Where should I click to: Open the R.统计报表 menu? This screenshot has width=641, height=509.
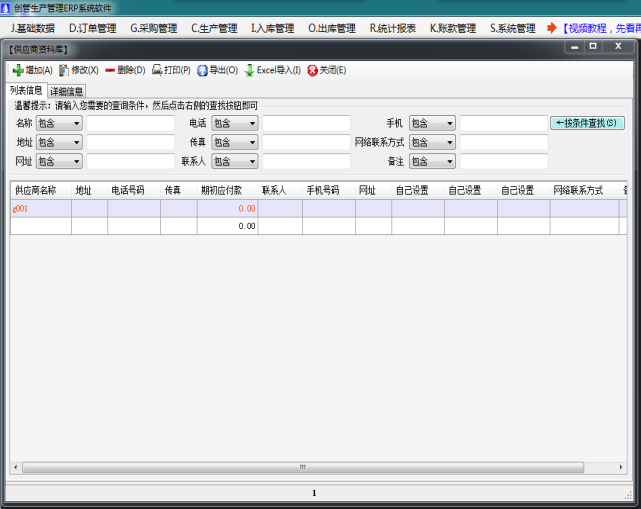[x=392, y=28]
